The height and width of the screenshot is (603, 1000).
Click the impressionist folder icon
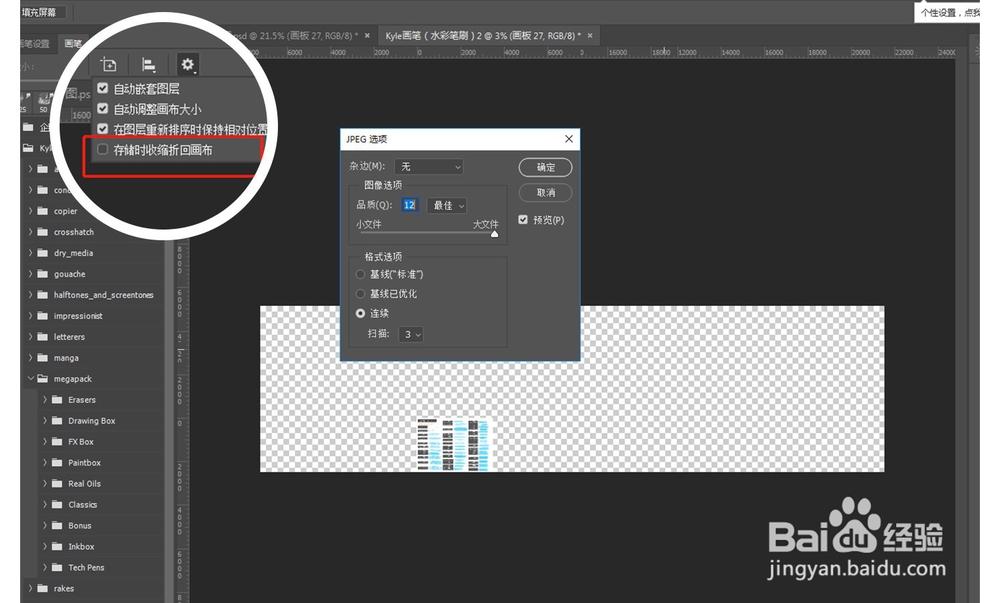point(43,316)
